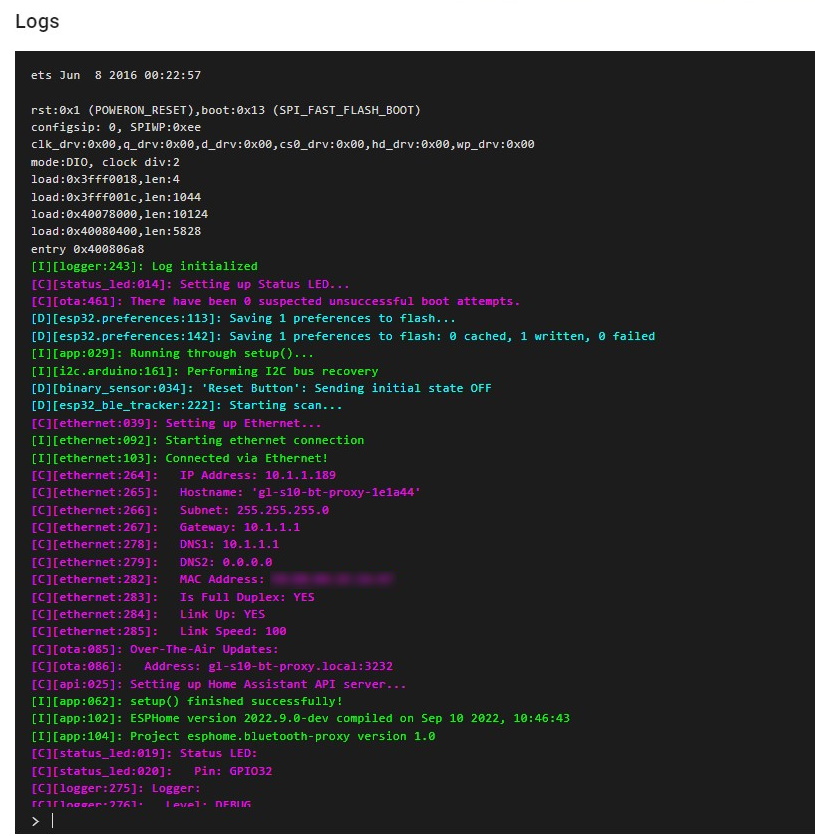The height and width of the screenshot is (836, 815).
Task: Click the 'load:0x3fff0018,len:4' line
Action: click(105, 179)
